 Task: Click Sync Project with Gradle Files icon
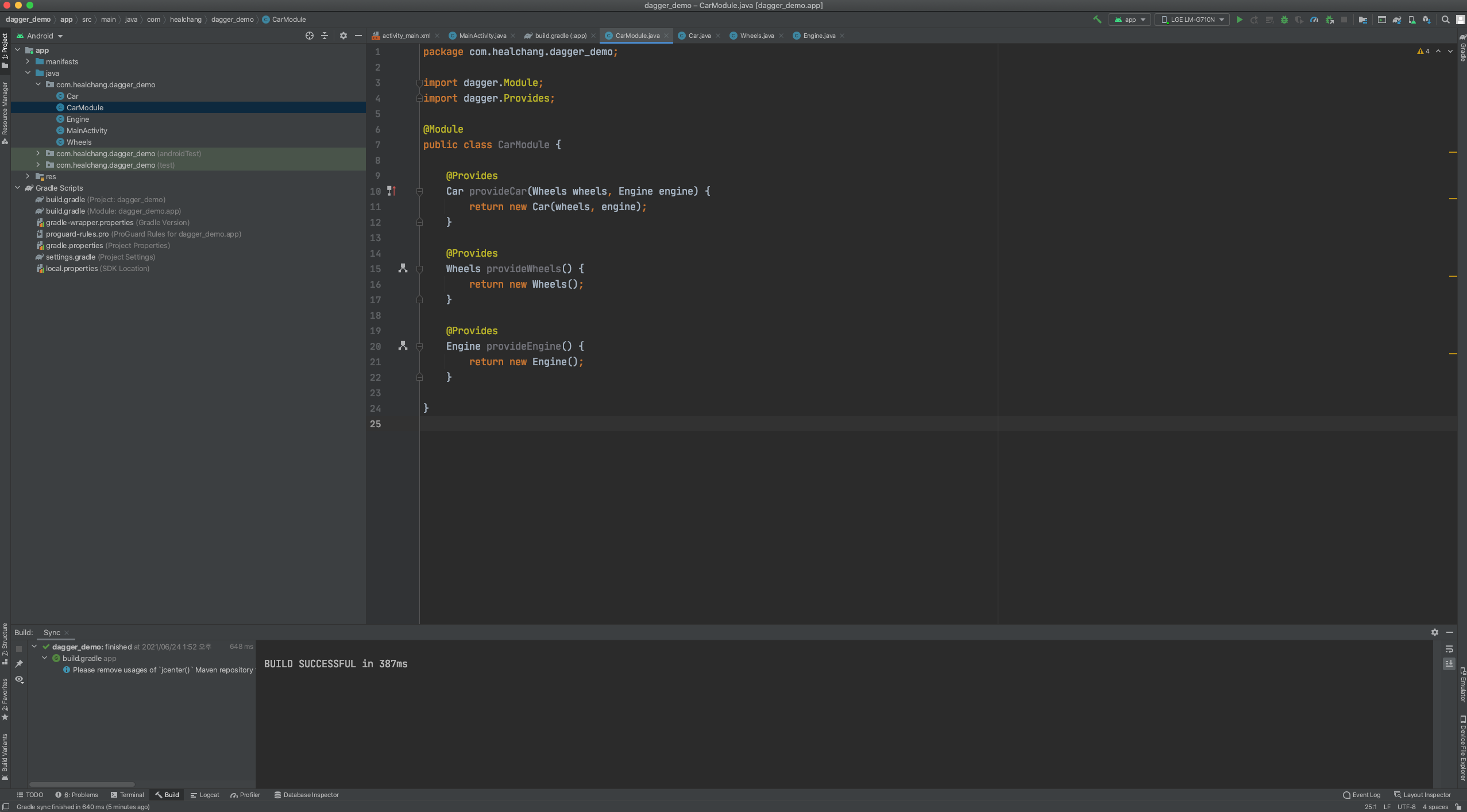(x=1397, y=20)
